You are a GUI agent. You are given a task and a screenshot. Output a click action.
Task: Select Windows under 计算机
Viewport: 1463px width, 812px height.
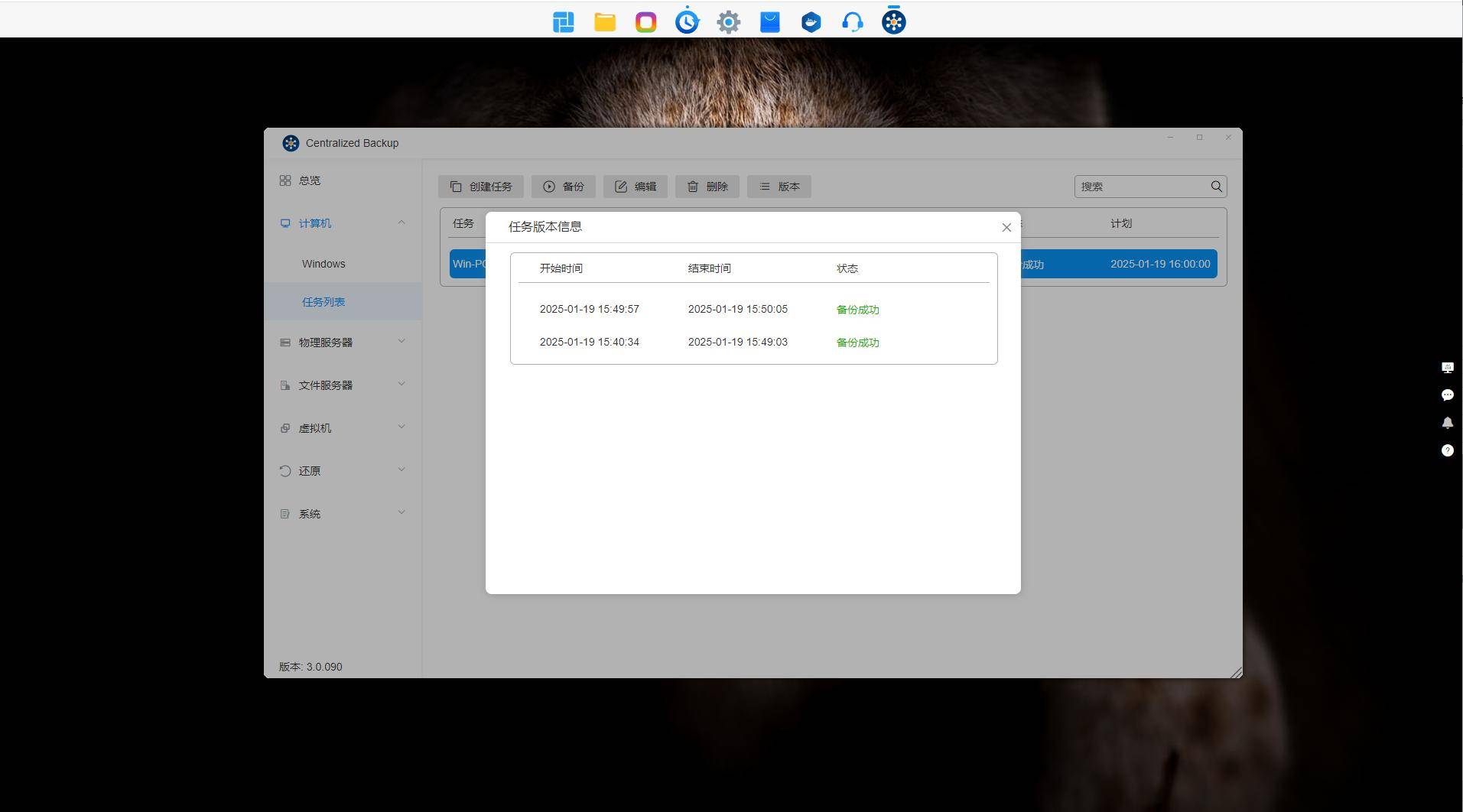(323, 264)
